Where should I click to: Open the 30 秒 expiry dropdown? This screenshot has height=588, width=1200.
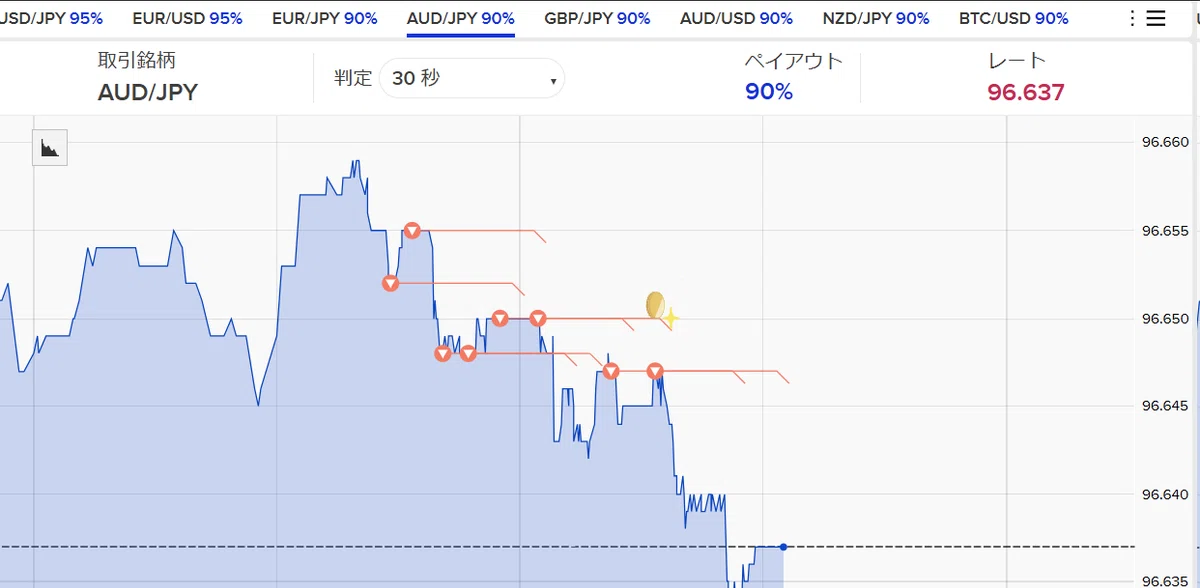472,78
